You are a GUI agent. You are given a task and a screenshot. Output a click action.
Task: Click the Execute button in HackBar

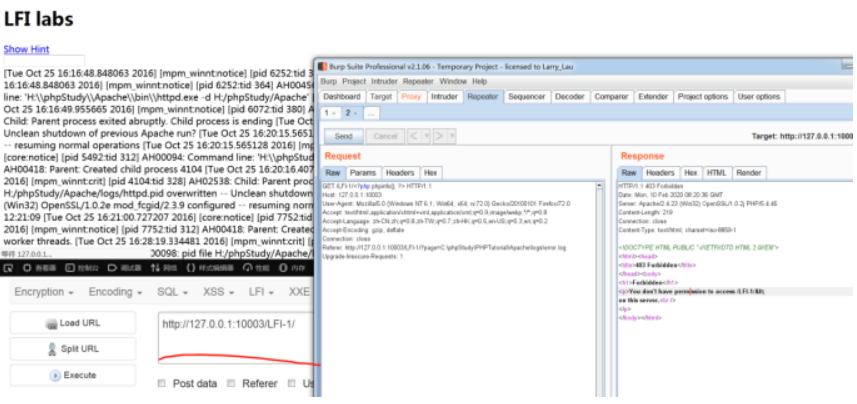[73, 375]
